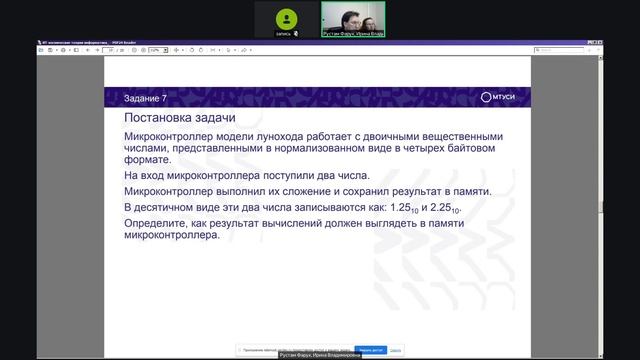Click the hide link in sharing notification bar
Screen dimensions: 640x360
coord(395,350)
